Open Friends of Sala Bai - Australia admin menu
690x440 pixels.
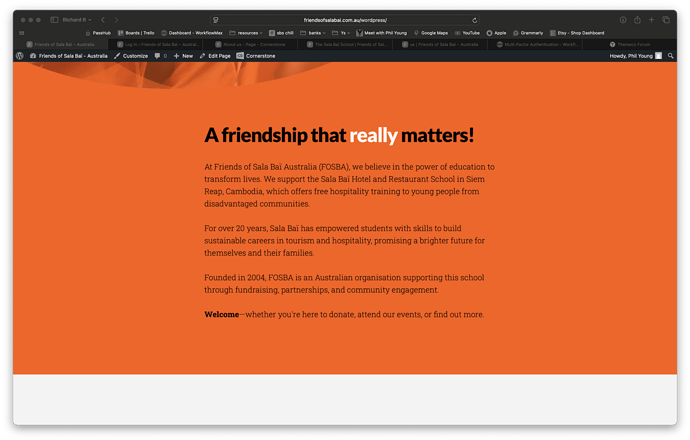pos(69,56)
